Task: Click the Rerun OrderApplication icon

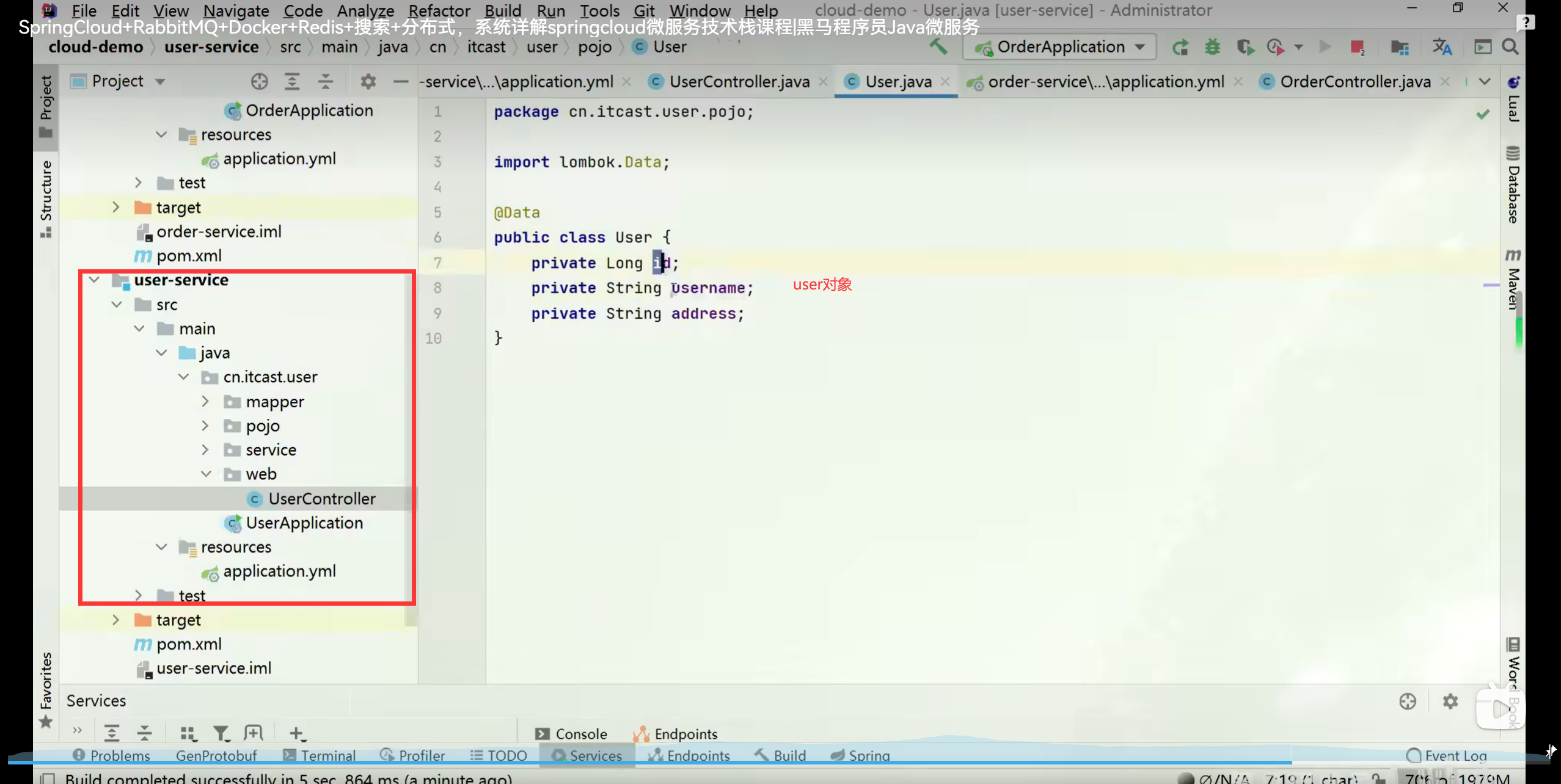Action: 1180,47
